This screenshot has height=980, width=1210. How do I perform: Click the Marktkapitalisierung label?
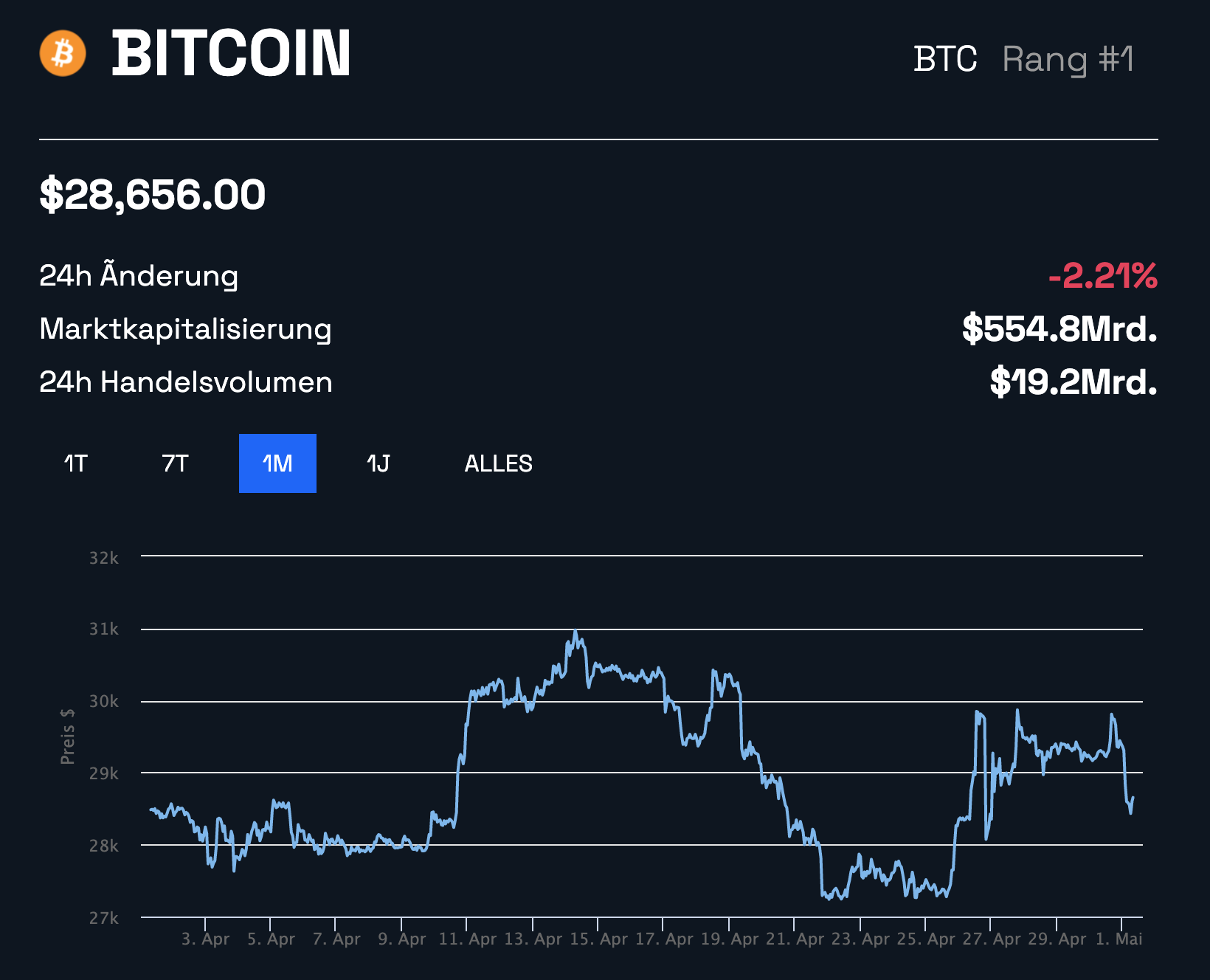(x=185, y=329)
